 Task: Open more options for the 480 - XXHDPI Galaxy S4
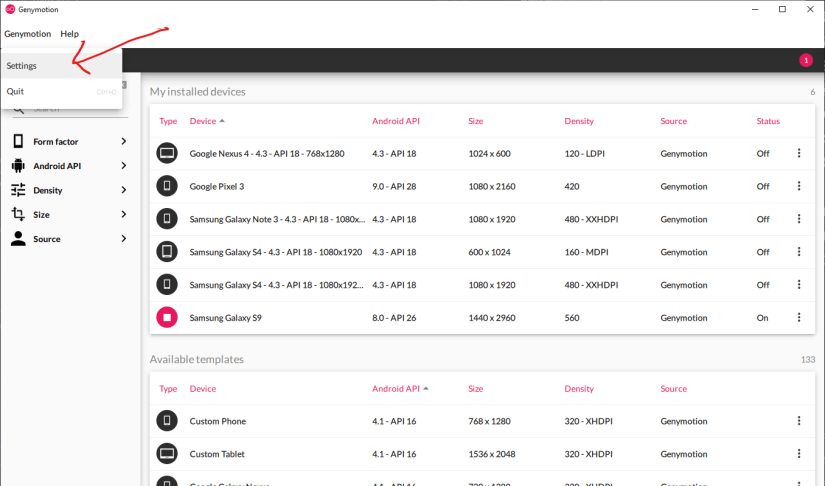click(799, 285)
